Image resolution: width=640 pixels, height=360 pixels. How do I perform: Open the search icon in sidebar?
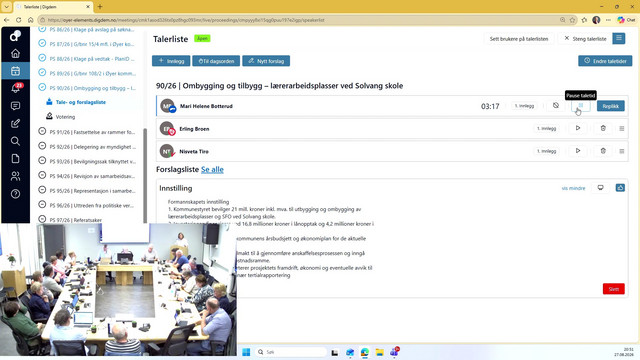pos(15,141)
